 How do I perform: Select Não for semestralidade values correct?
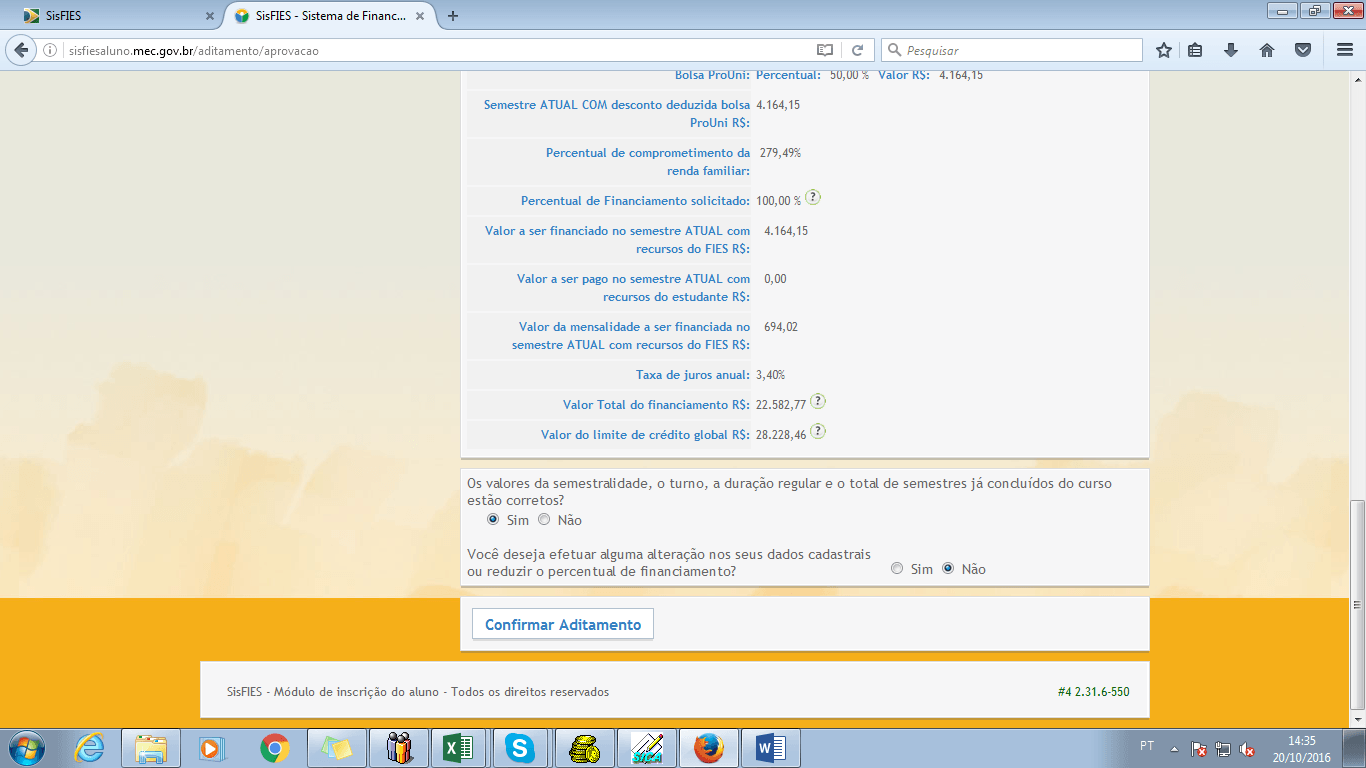(x=544, y=520)
